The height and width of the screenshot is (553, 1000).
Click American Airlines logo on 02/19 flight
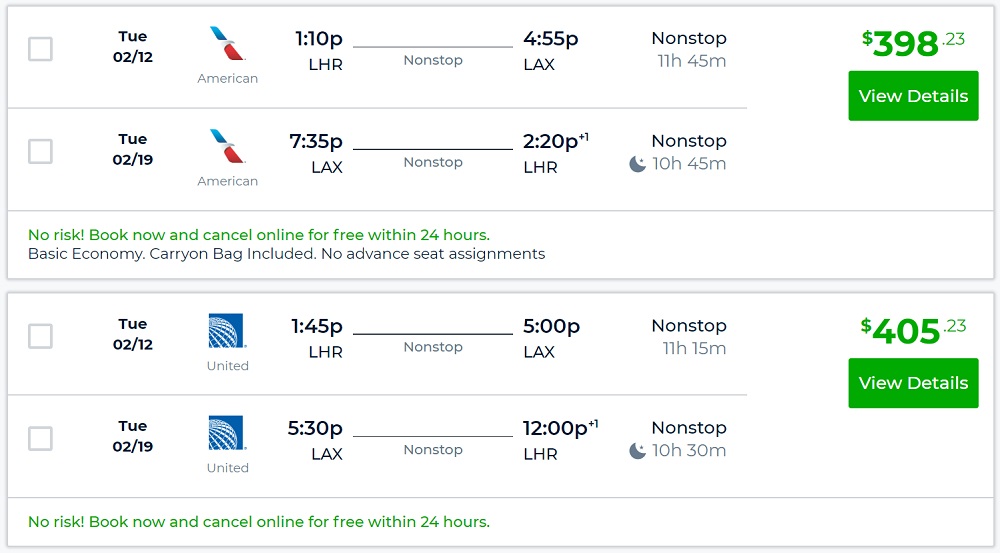pyautogui.click(x=227, y=147)
